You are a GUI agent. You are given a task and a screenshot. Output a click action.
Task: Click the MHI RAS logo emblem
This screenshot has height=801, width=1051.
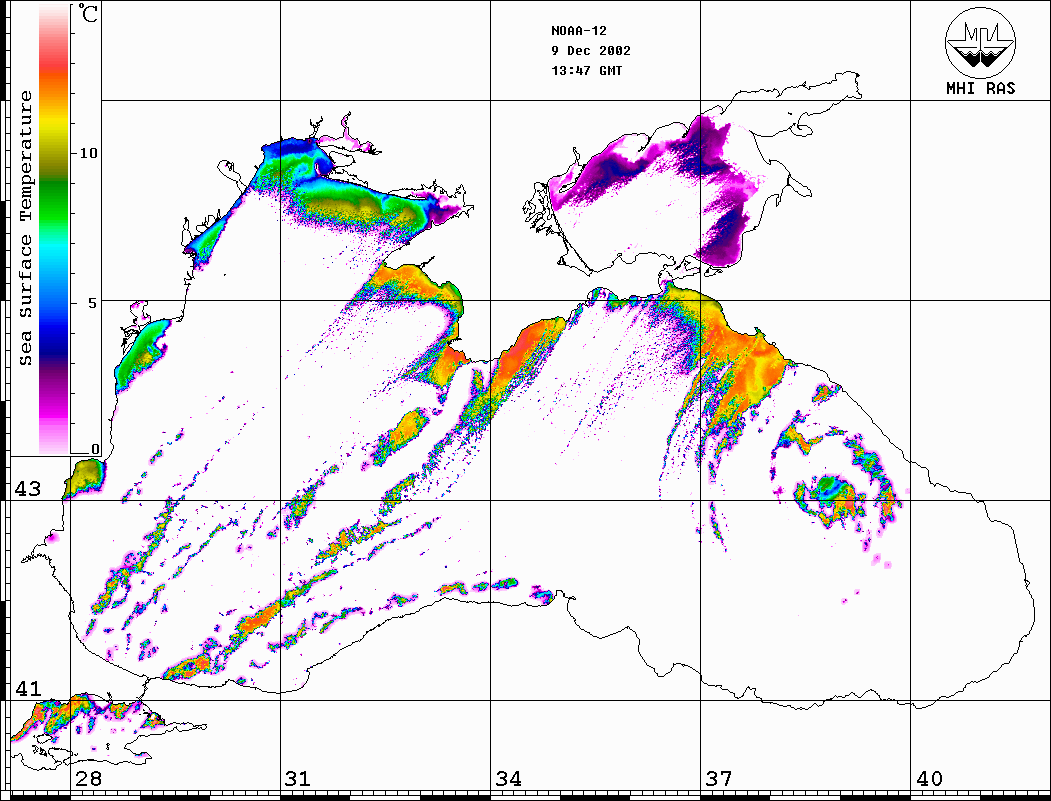coord(981,42)
